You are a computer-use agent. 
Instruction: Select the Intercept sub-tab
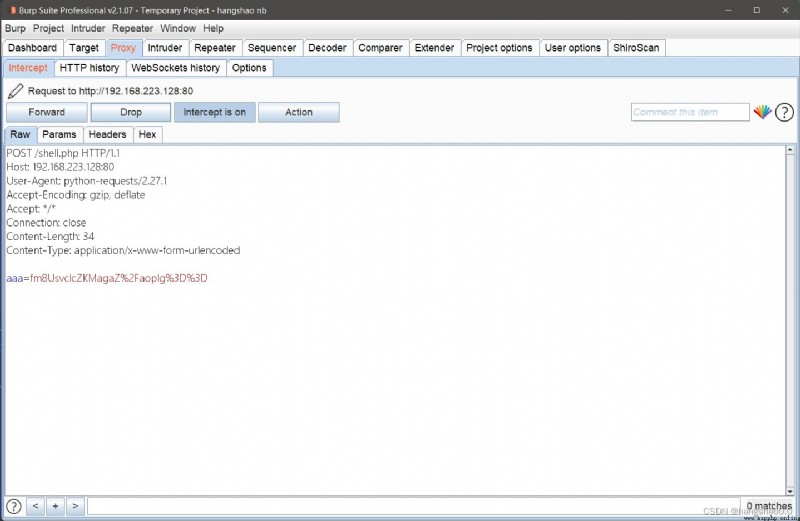click(x=28, y=68)
